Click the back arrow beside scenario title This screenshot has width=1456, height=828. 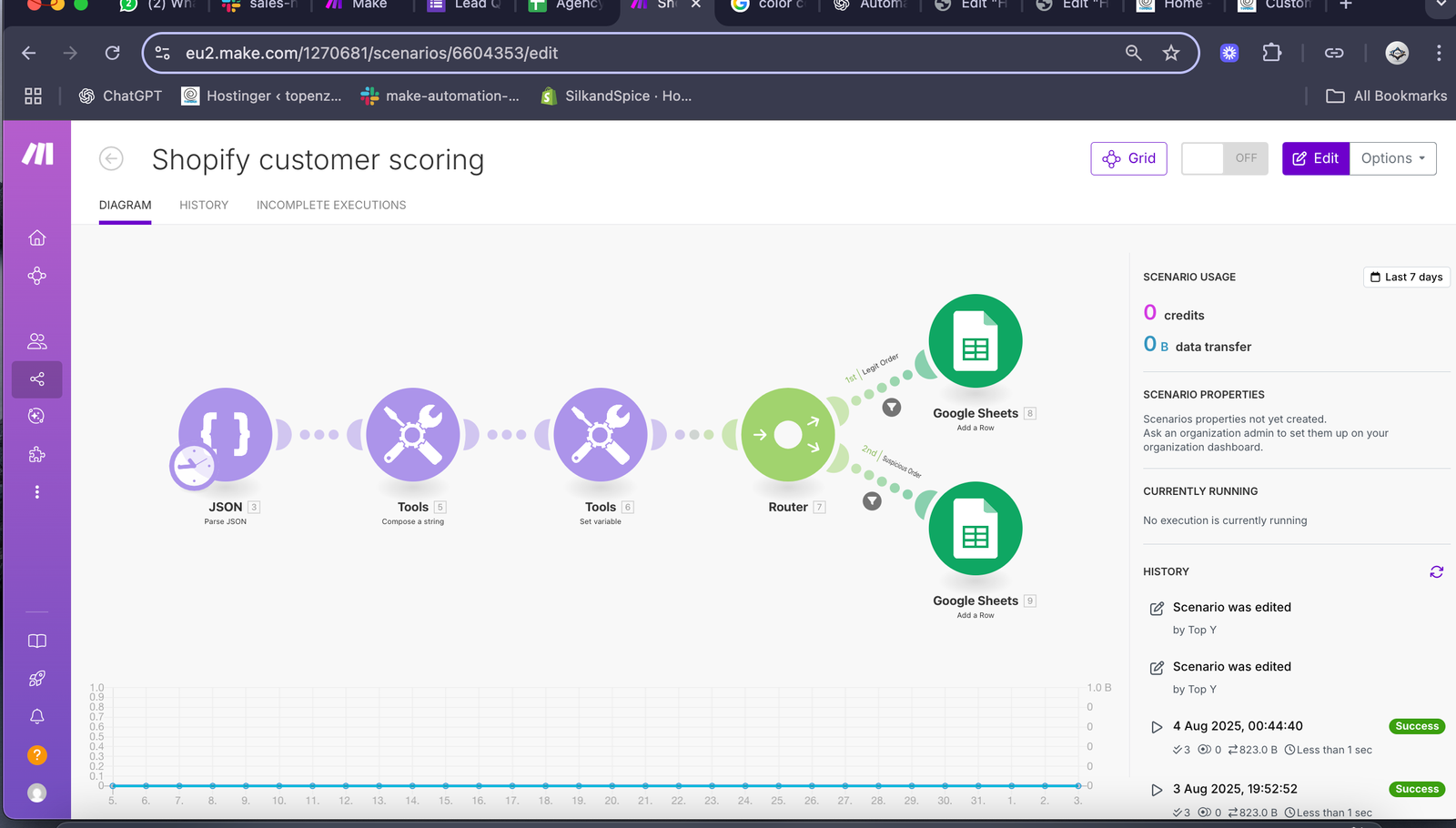click(x=111, y=159)
